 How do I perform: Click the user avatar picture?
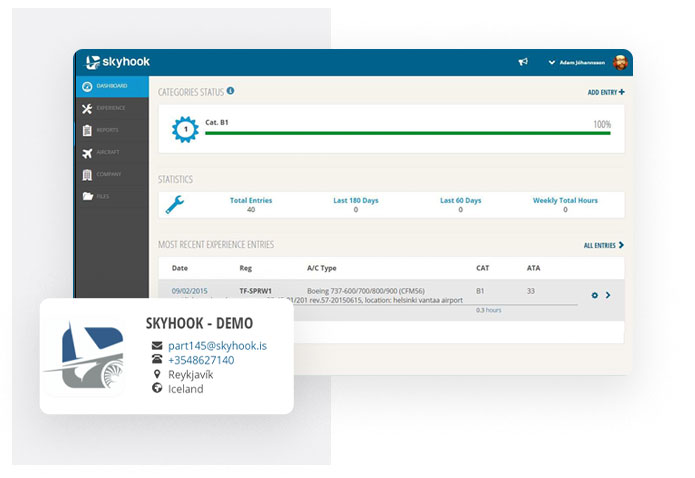pos(621,62)
